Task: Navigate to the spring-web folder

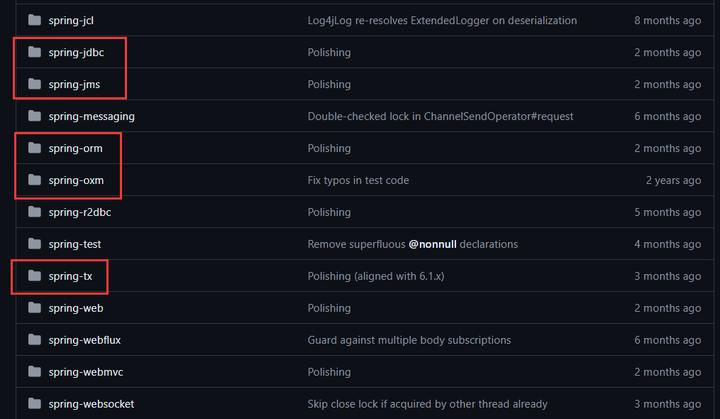Action: point(75,308)
